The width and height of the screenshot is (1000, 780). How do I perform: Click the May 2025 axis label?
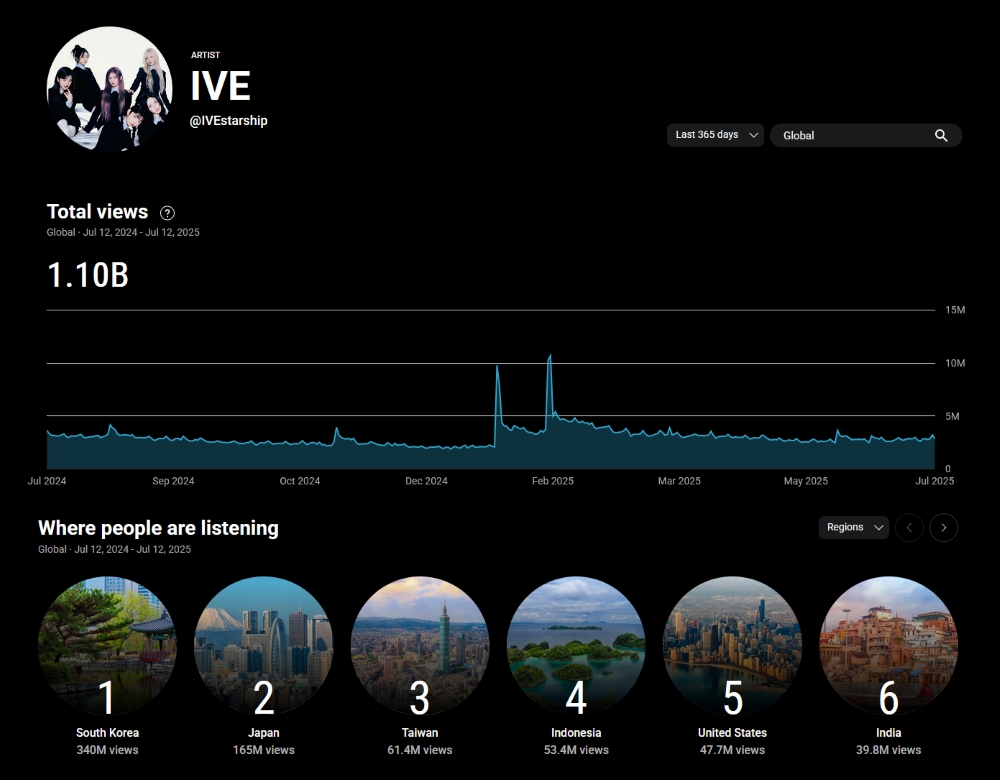coord(805,481)
